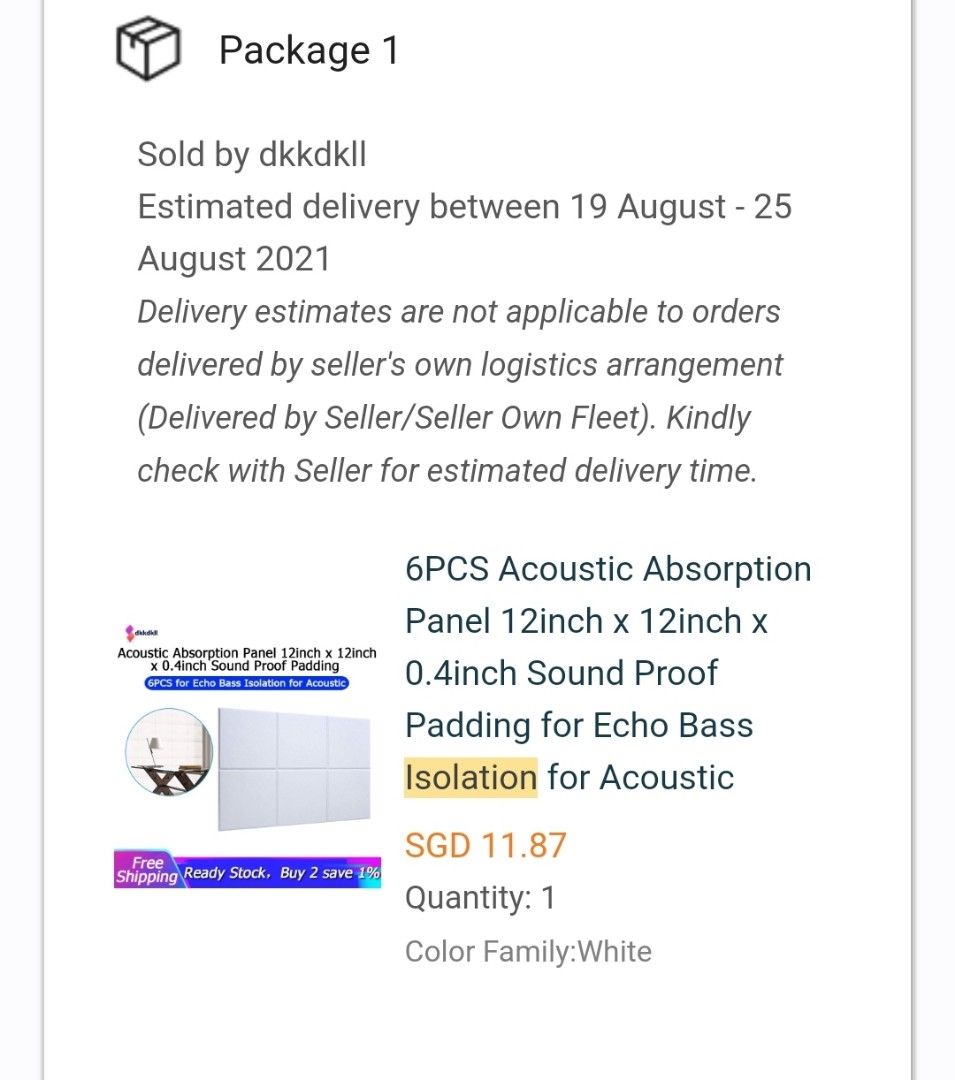Tap the "Ready Stock, Buy 2 save 1%" banner
955x1080 pixels.
click(x=280, y=873)
